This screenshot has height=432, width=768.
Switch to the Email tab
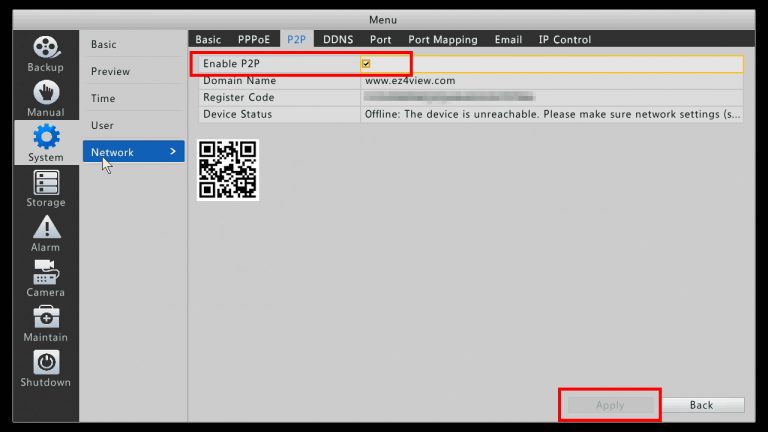[x=508, y=40]
